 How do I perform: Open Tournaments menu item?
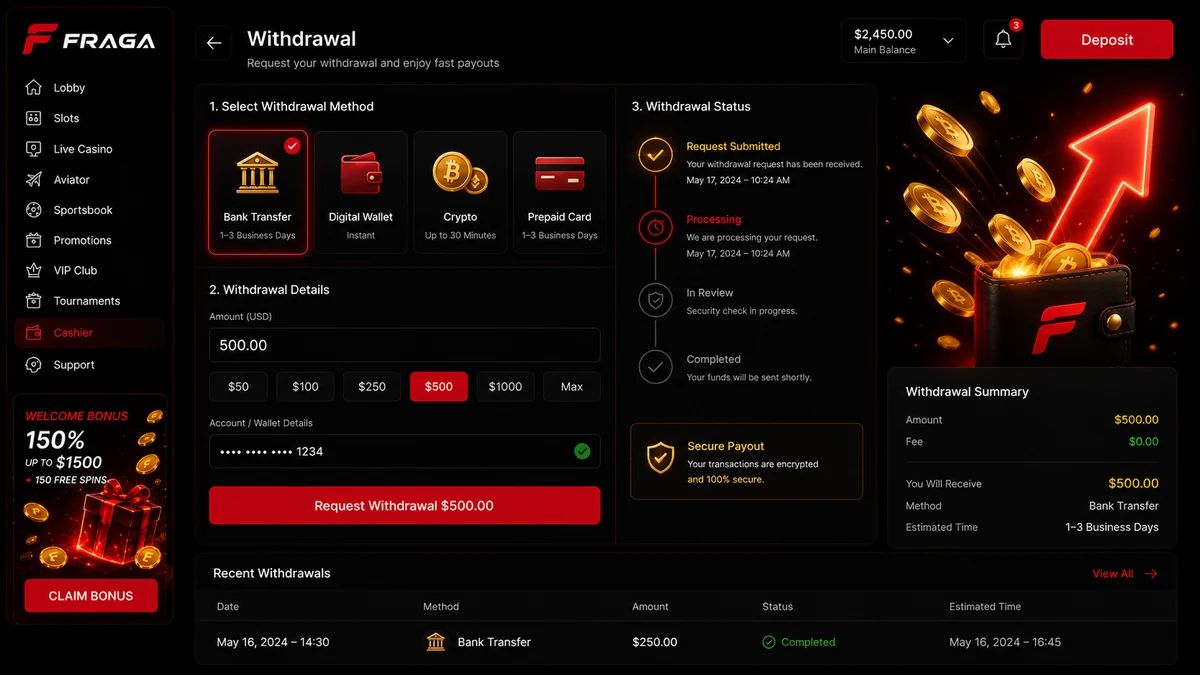(x=88, y=301)
